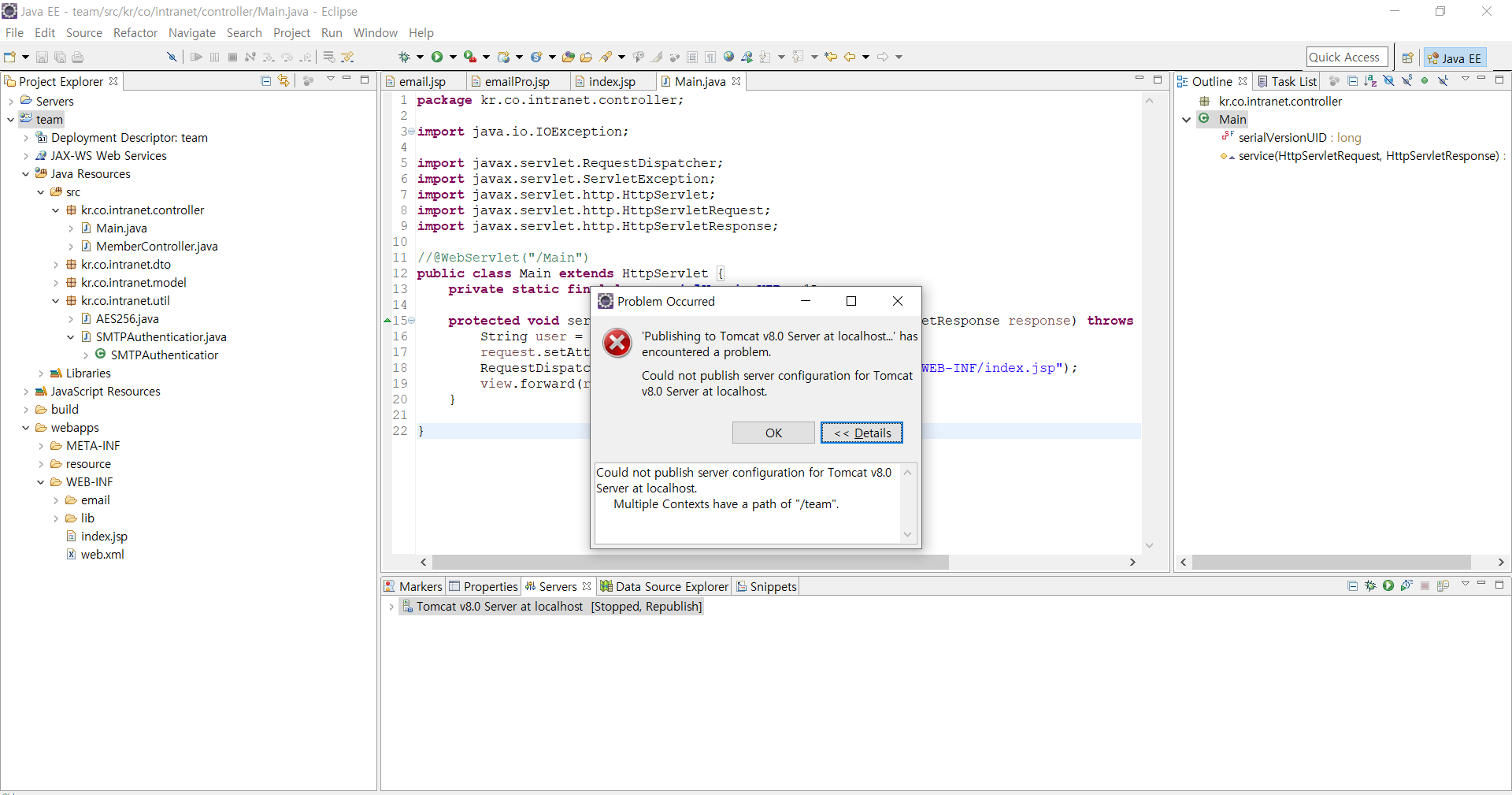Open the Snippets view tab
The width and height of the screenshot is (1512, 795).
(x=766, y=586)
